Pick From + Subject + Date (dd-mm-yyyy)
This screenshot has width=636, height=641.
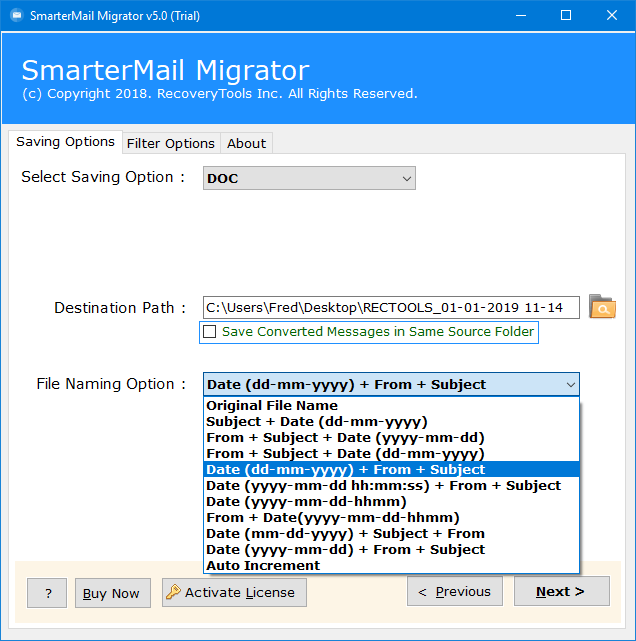(x=391, y=453)
